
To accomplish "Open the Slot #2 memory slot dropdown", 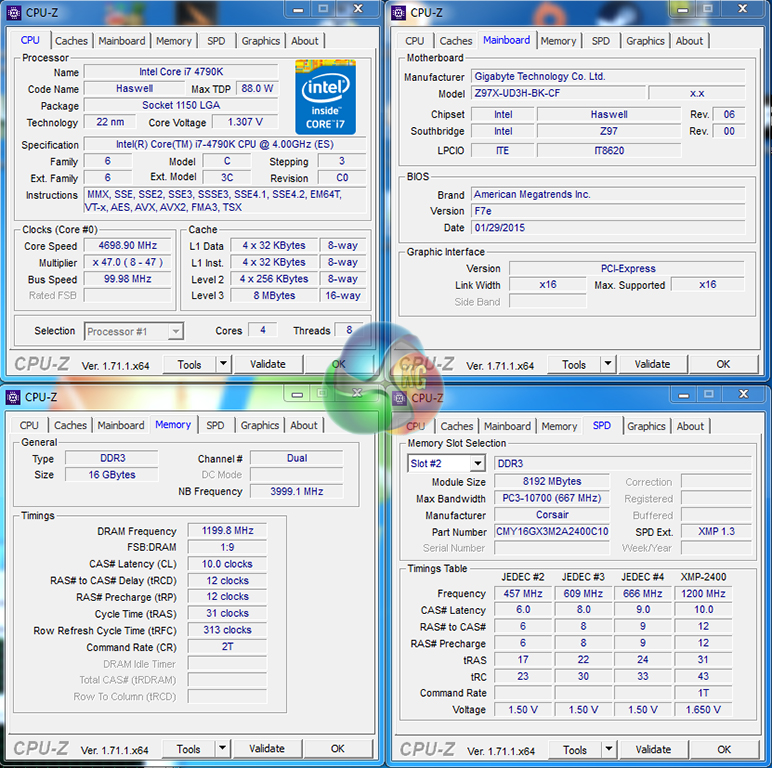I will (x=477, y=464).
